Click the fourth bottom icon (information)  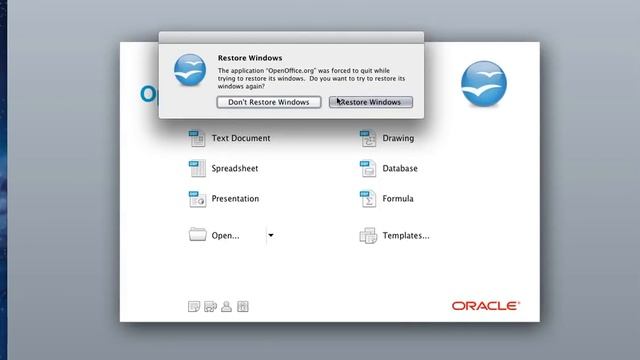pos(242,307)
